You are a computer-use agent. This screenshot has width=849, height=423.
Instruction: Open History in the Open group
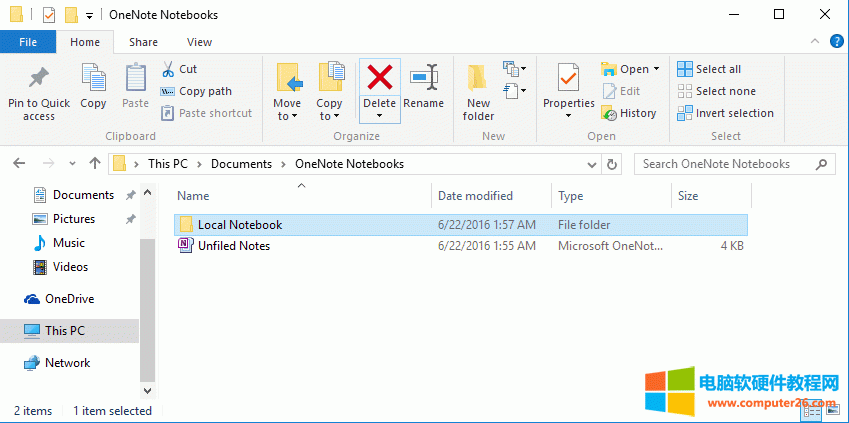[629, 113]
